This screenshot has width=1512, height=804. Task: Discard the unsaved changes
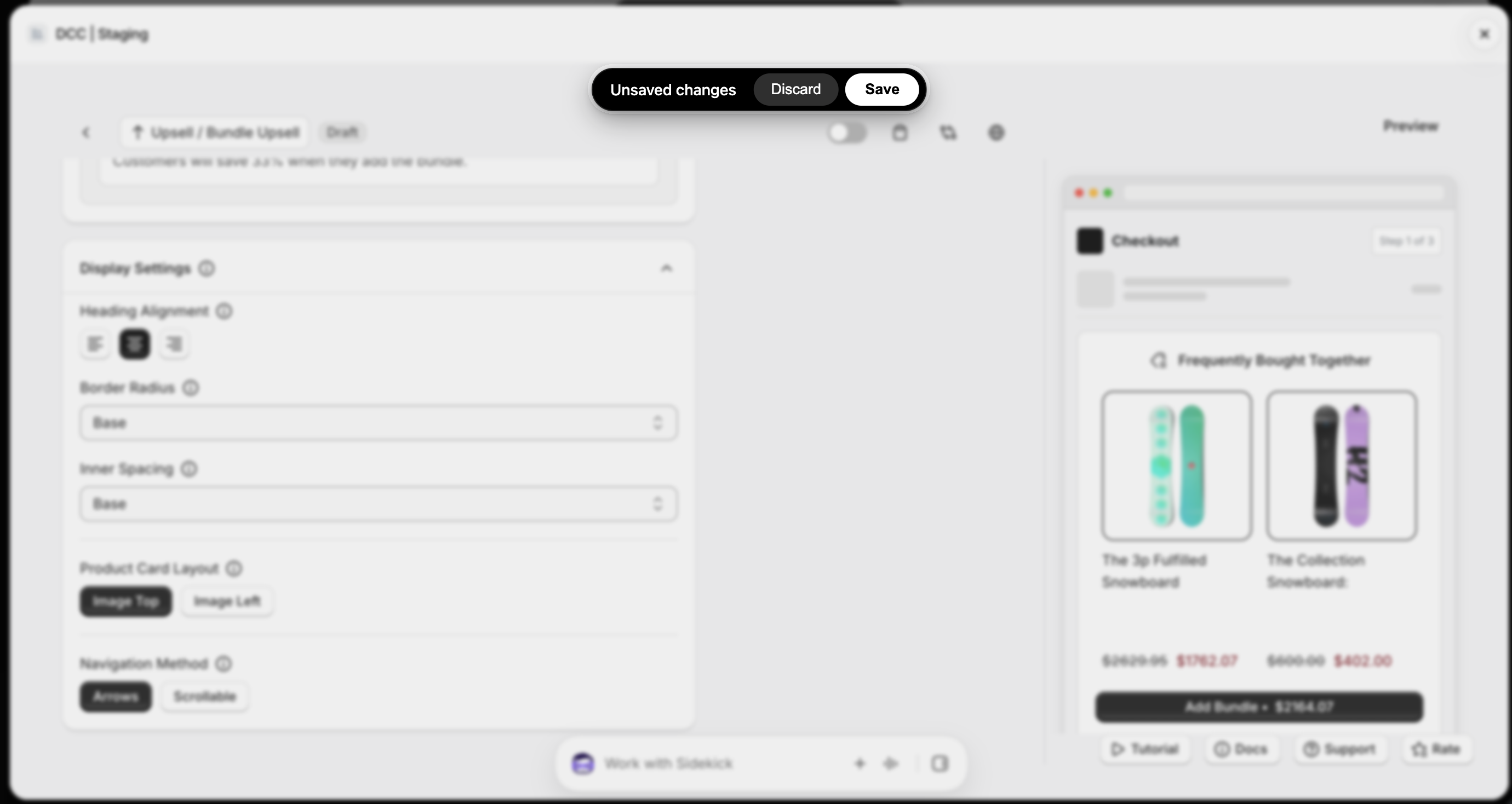tap(795, 89)
